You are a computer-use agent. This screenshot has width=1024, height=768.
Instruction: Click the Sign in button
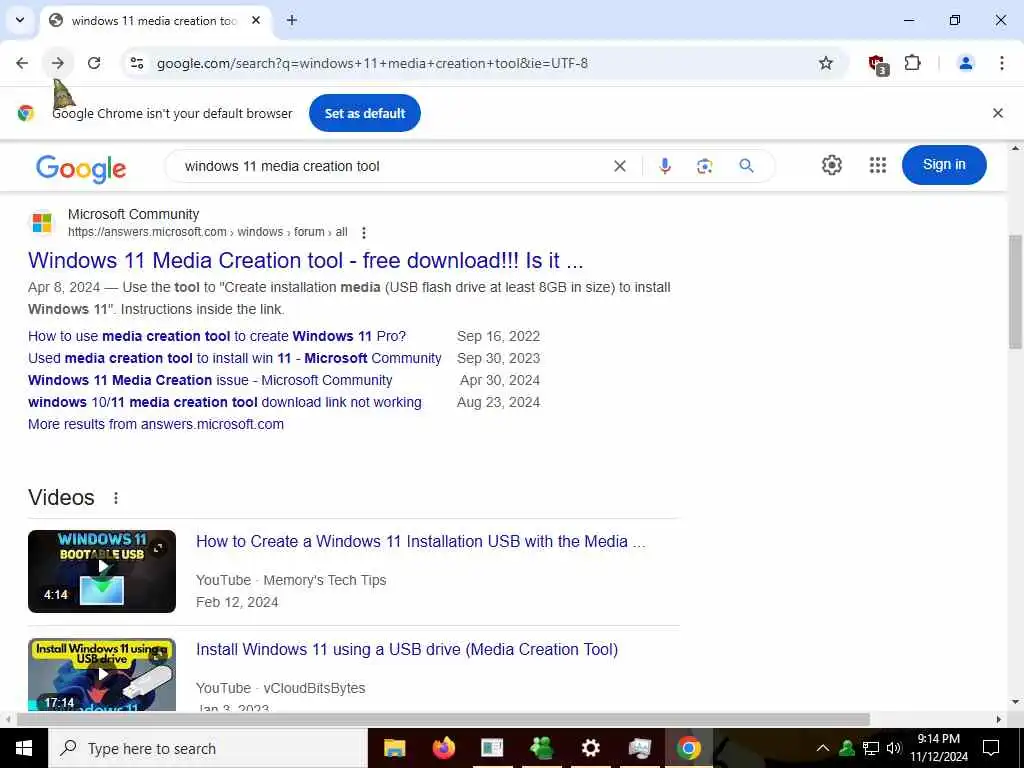click(x=944, y=165)
